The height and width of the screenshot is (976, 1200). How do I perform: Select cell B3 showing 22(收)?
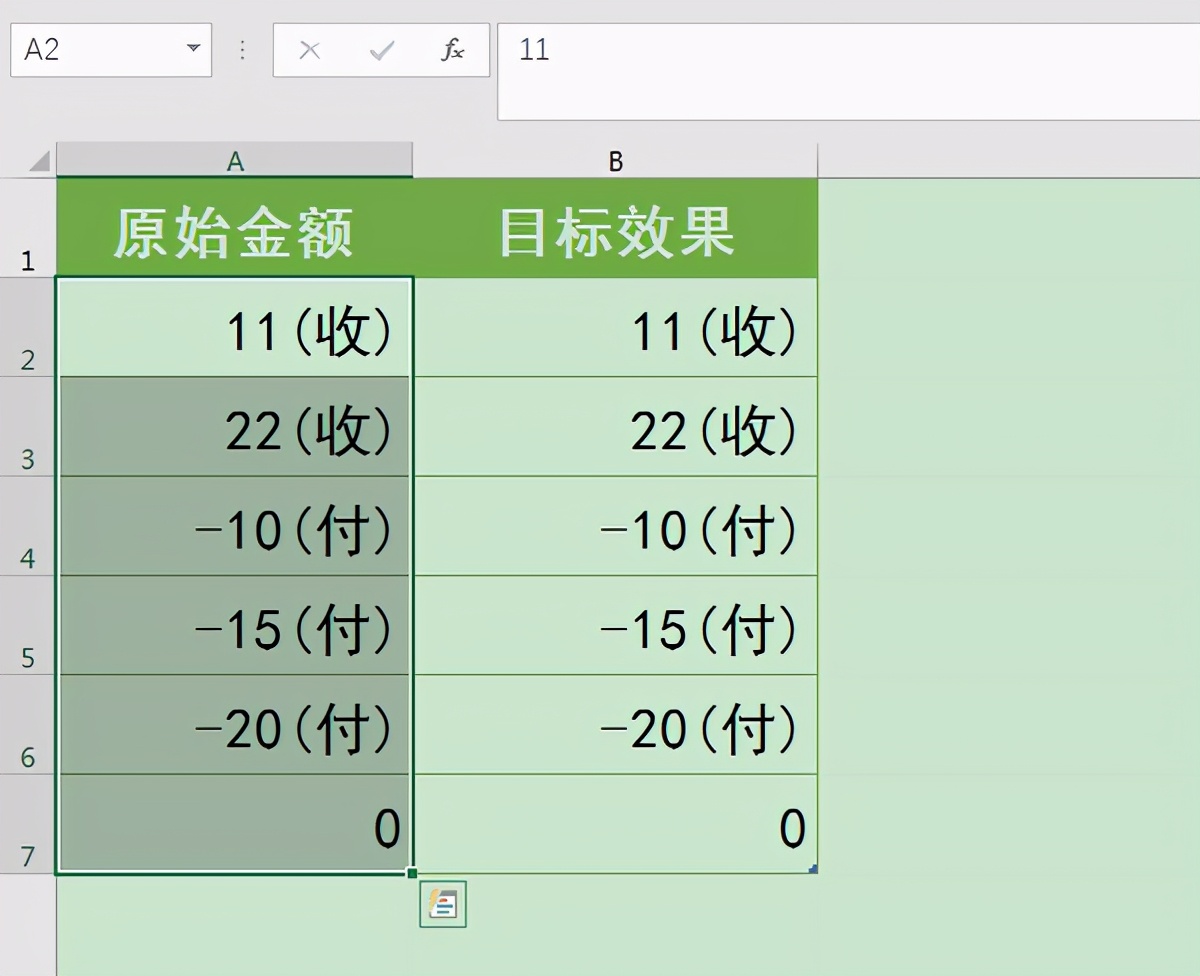[x=616, y=427]
